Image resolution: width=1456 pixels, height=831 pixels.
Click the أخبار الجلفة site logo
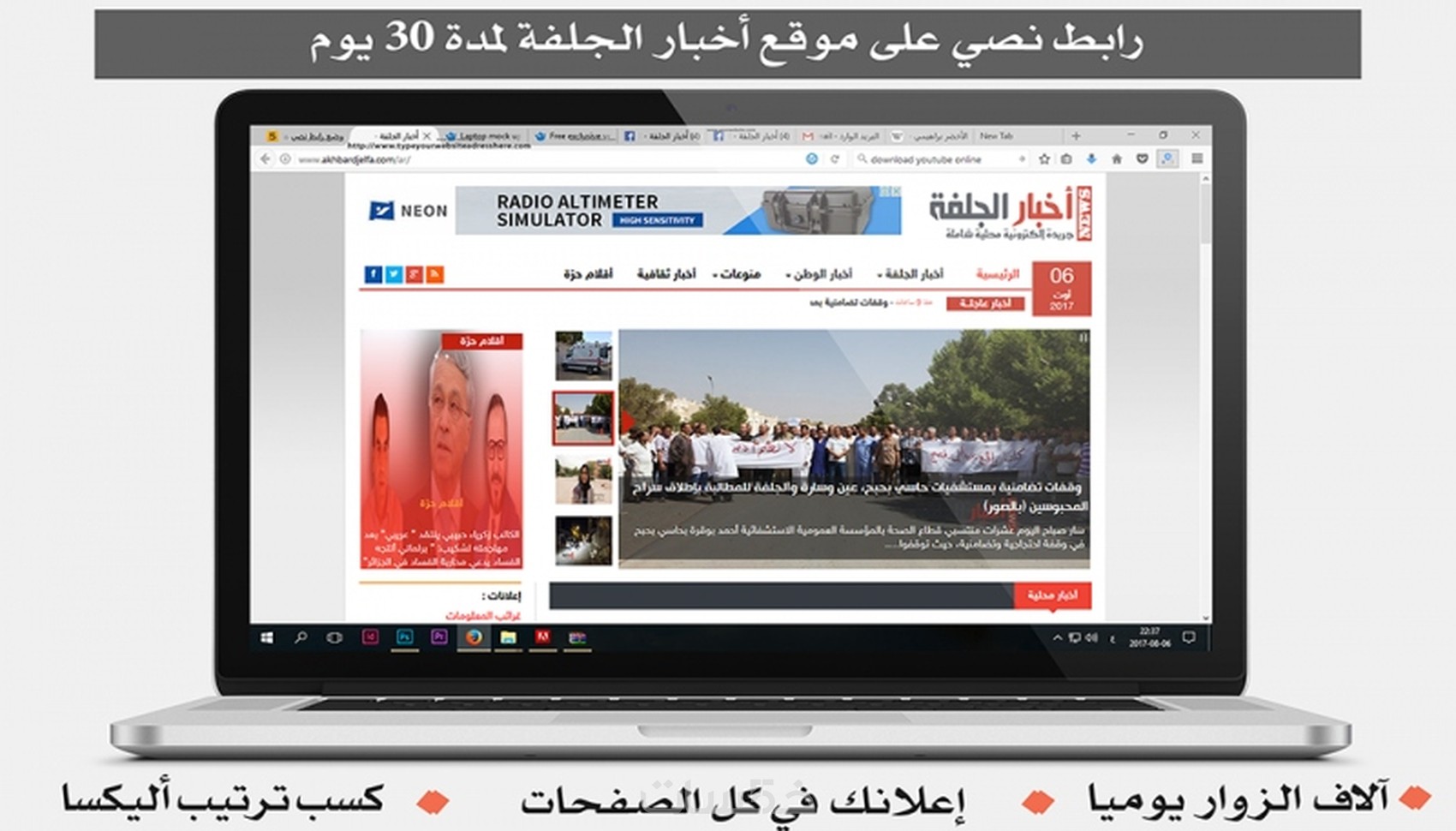1010,213
